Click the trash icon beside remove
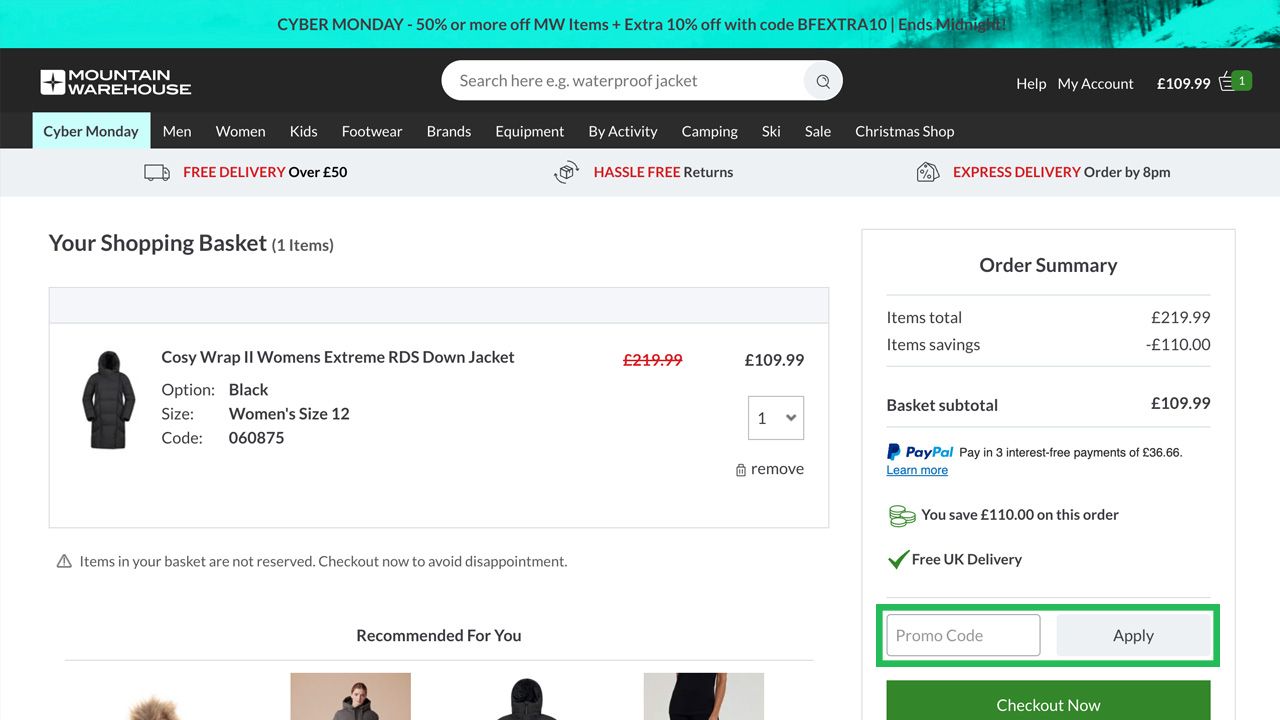Viewport: 1280px width, 720px height. [741, 470]
